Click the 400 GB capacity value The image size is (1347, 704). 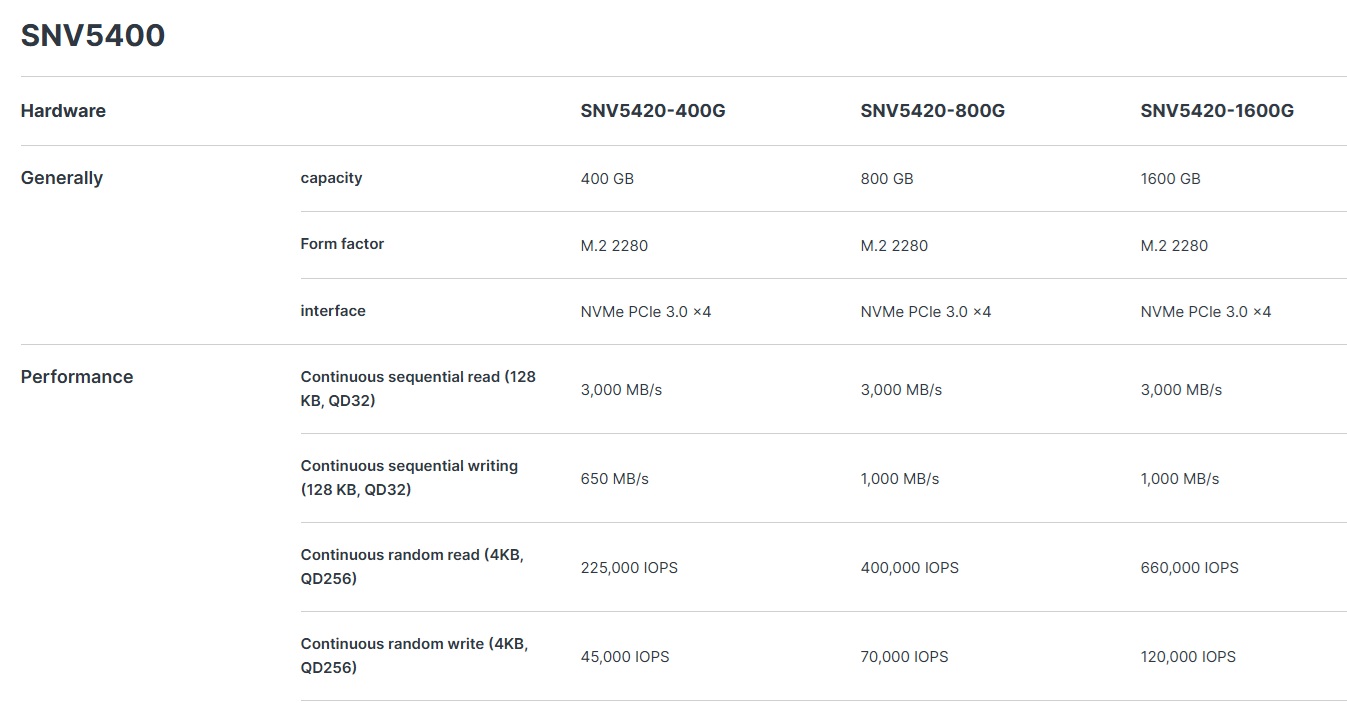[x=607, y=179]
